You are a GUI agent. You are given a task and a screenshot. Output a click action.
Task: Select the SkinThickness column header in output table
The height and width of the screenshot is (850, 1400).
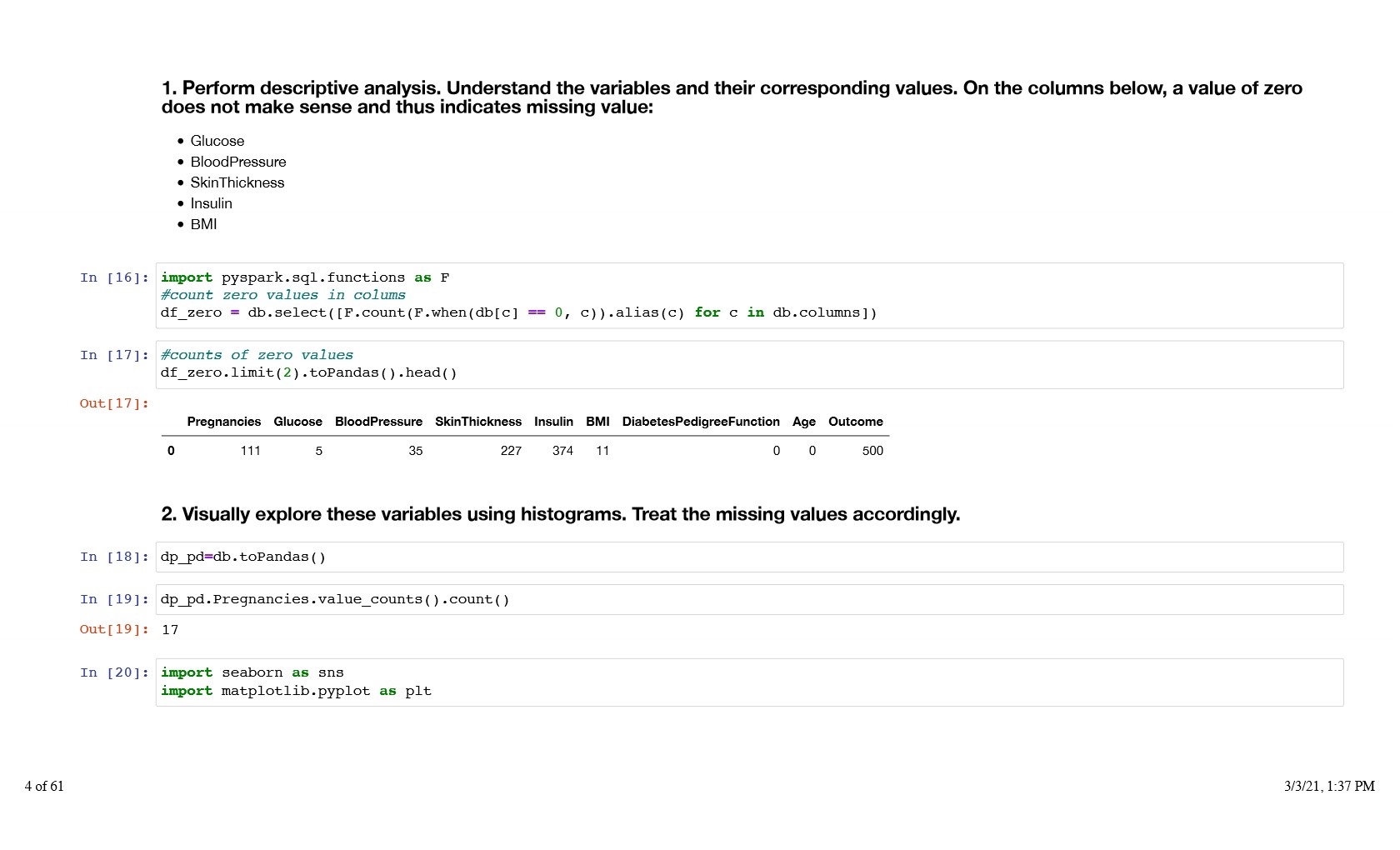pos(477,422)
